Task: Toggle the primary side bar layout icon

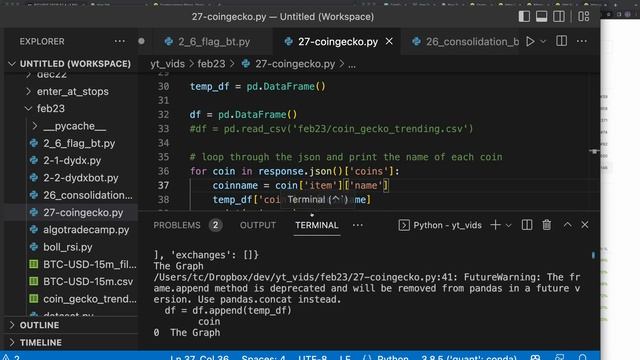Action: (524, 17)
